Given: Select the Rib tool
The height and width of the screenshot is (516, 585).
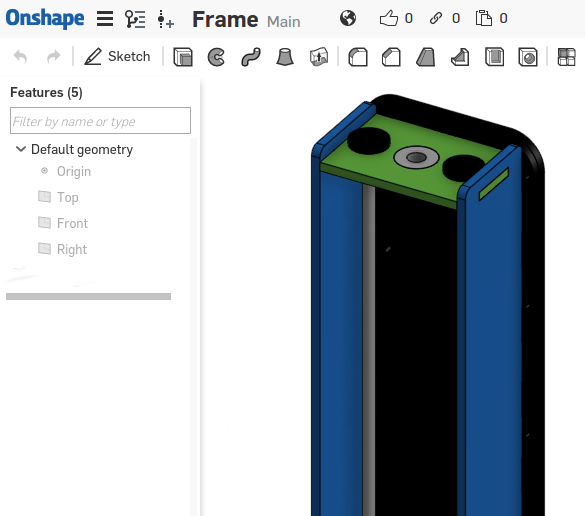Looking at the screenshot, I should [460, 57].
